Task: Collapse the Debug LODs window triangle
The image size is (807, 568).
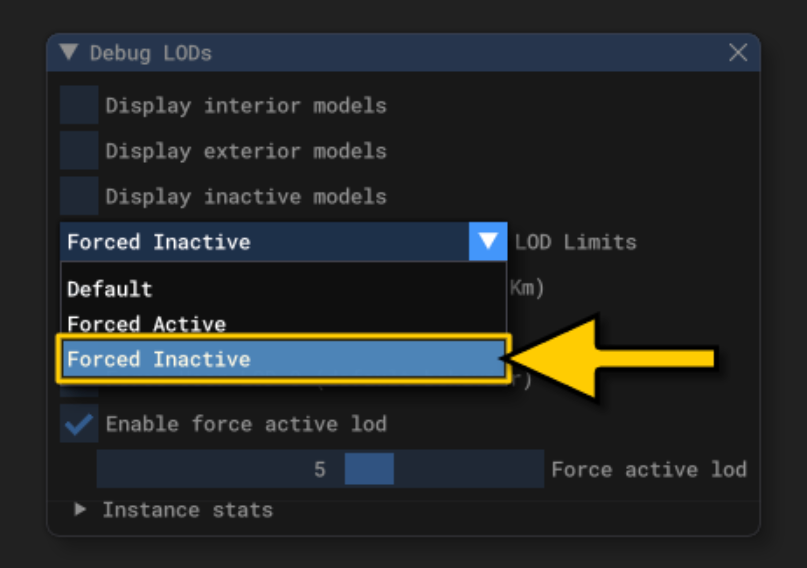Action: pyautogui.click(x=69, y=53)
